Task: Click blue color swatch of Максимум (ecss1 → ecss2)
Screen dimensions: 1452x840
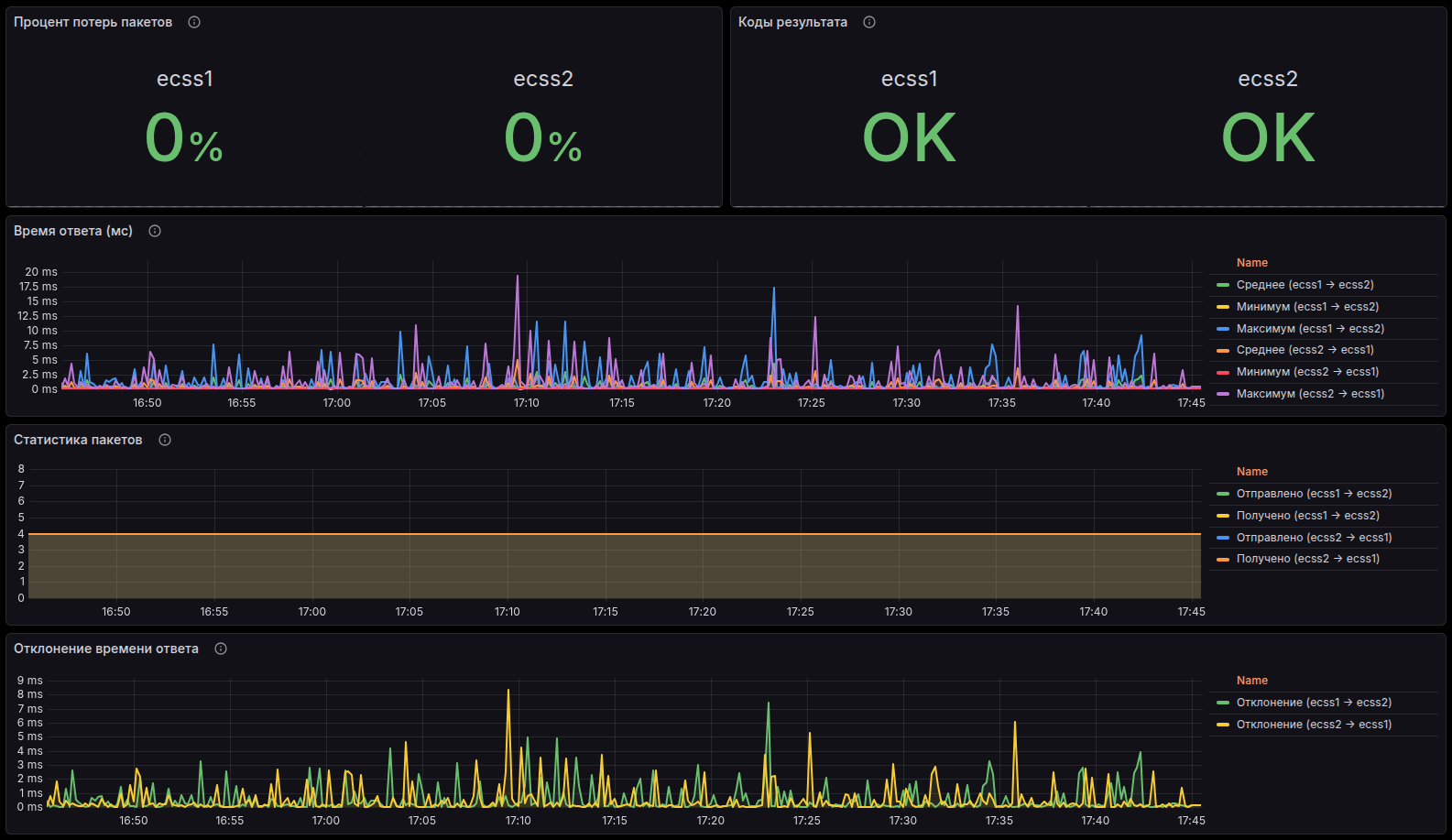Action: click(x=1222, y=329)
